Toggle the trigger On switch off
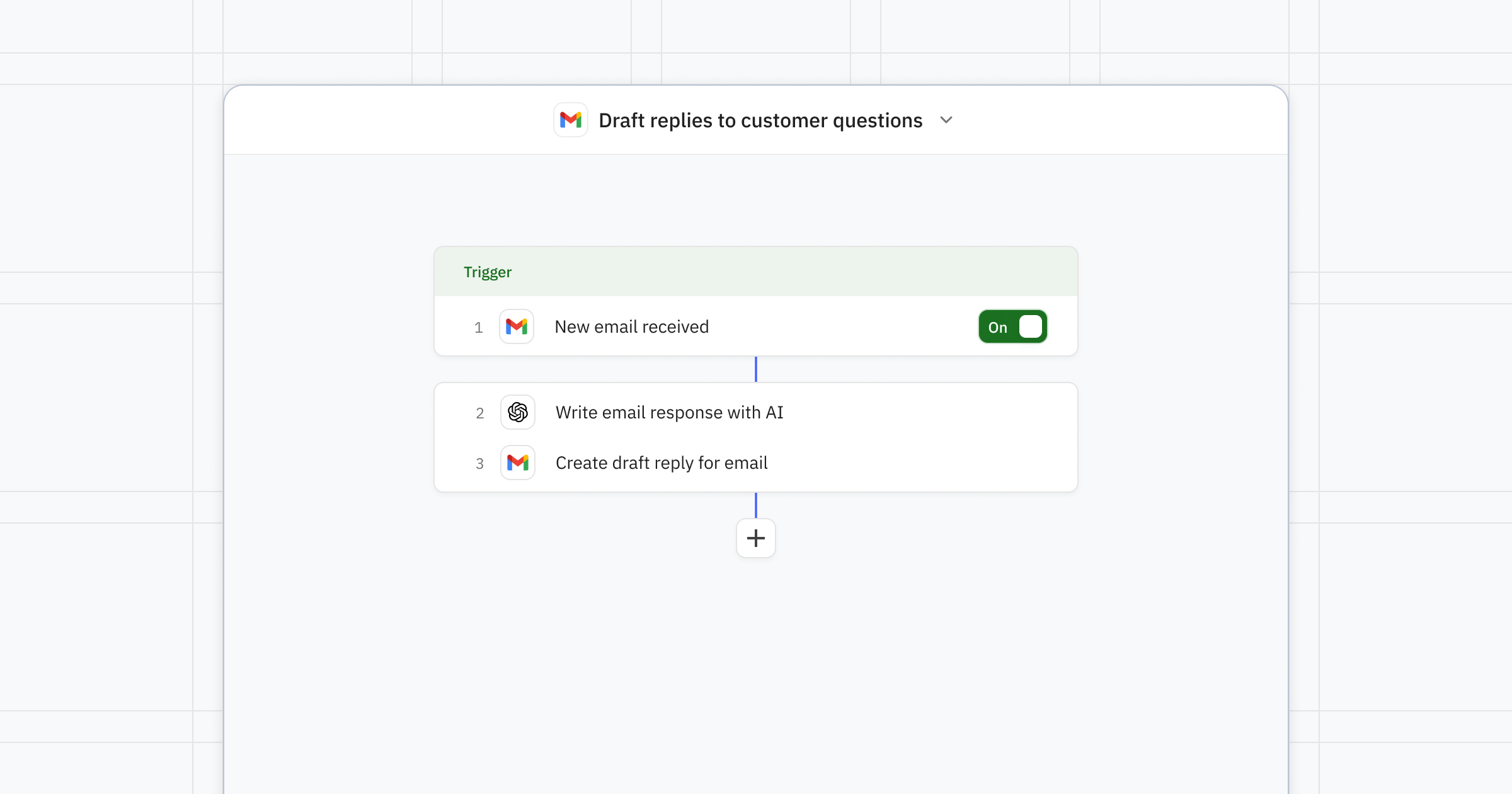This screenshot has width=1512, height=794. pos(1013,326)
